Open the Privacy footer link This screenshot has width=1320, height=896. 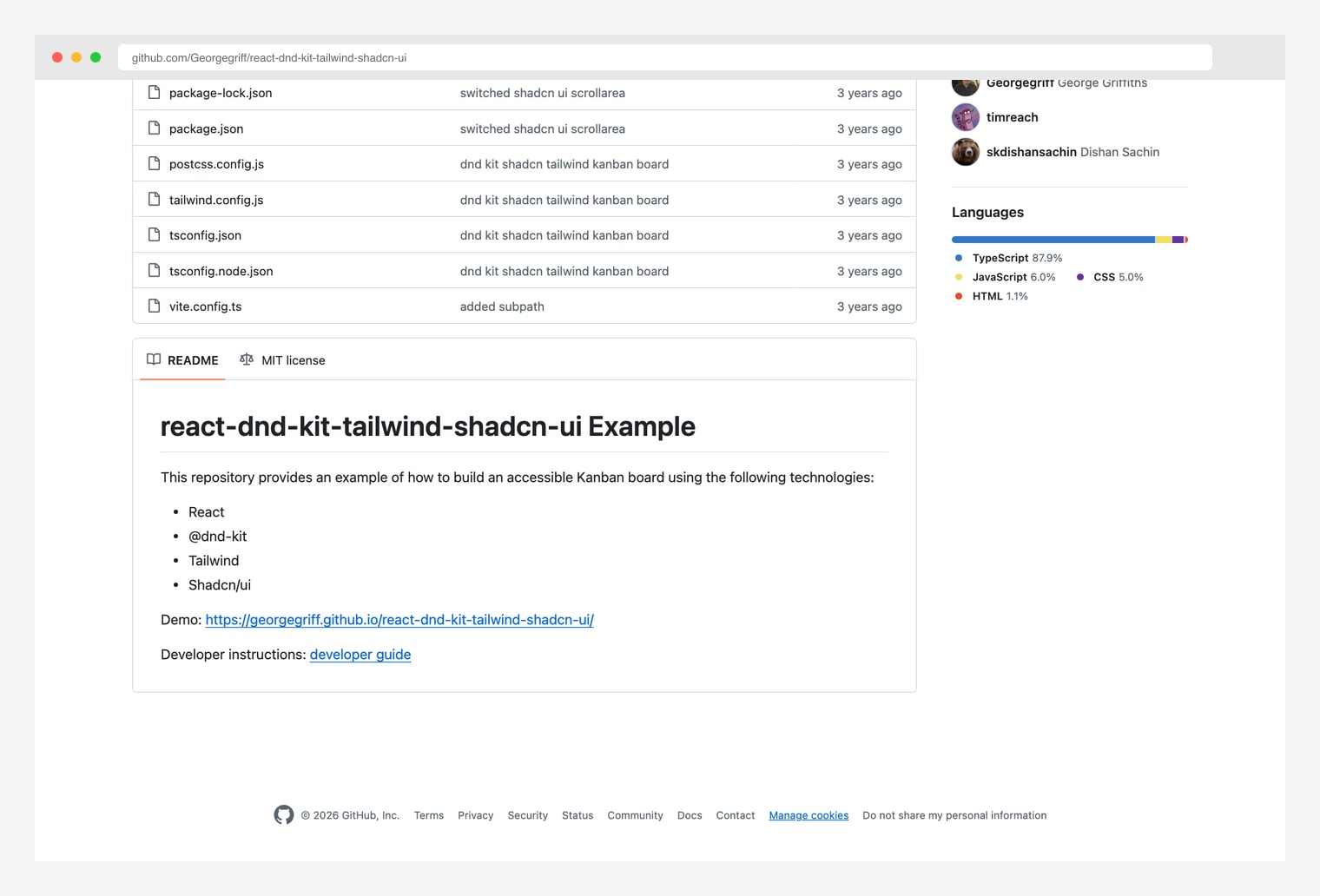point(476,815)
